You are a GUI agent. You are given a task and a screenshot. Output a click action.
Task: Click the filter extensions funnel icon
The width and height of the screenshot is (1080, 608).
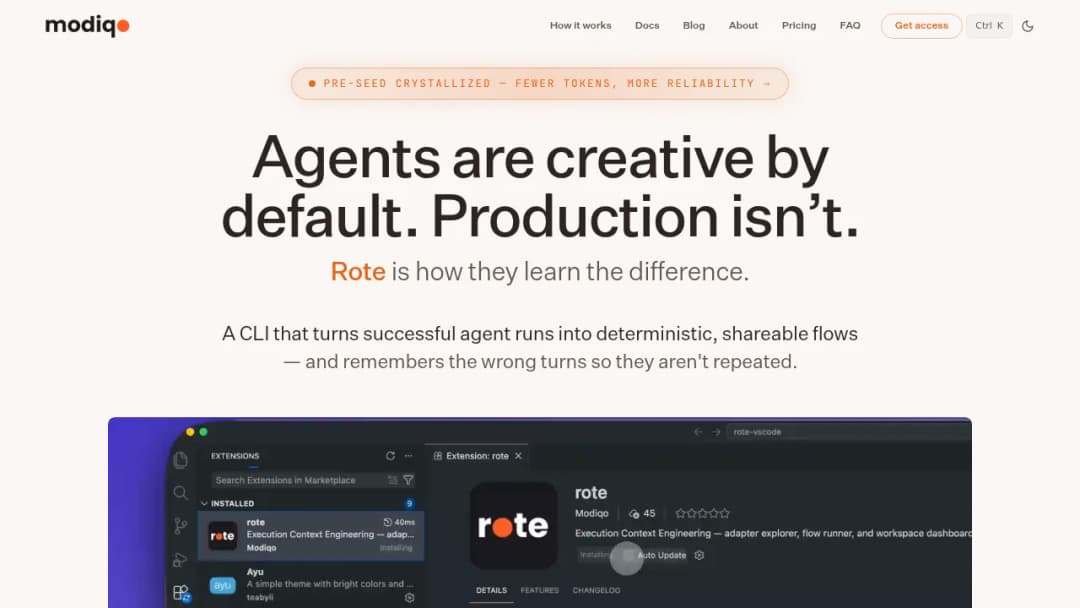click(408, 480)
